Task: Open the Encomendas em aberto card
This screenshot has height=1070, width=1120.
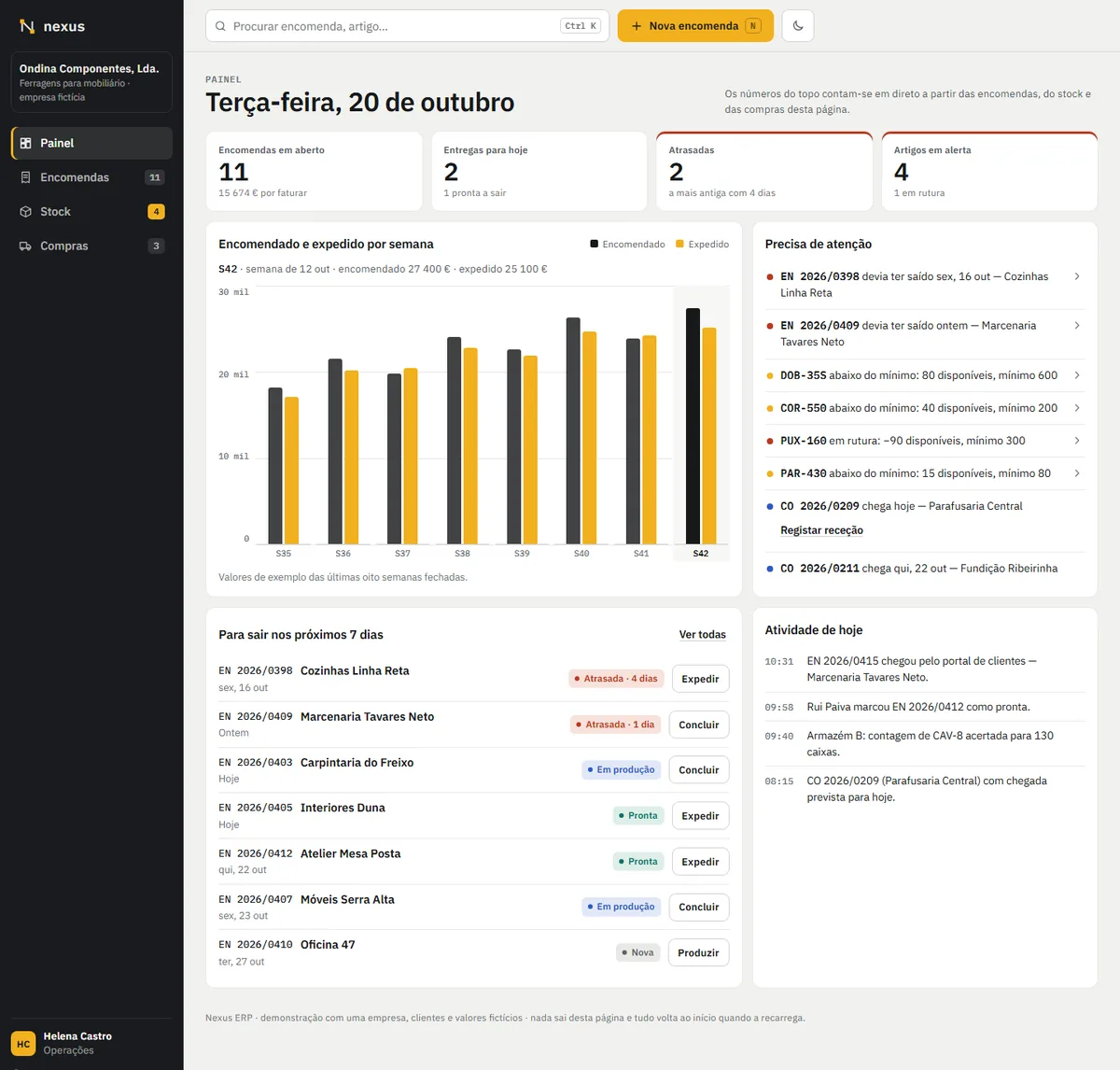Action: [314, 172]
